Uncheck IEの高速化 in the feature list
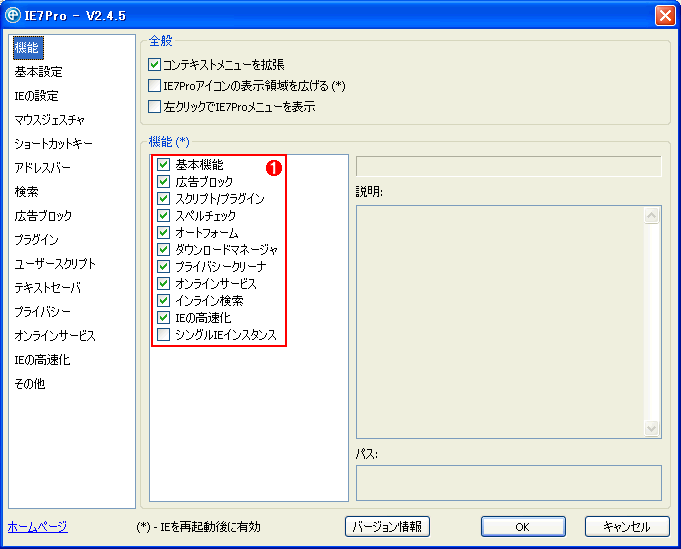Screen dimensions: 681x549 tap(163, 317)
